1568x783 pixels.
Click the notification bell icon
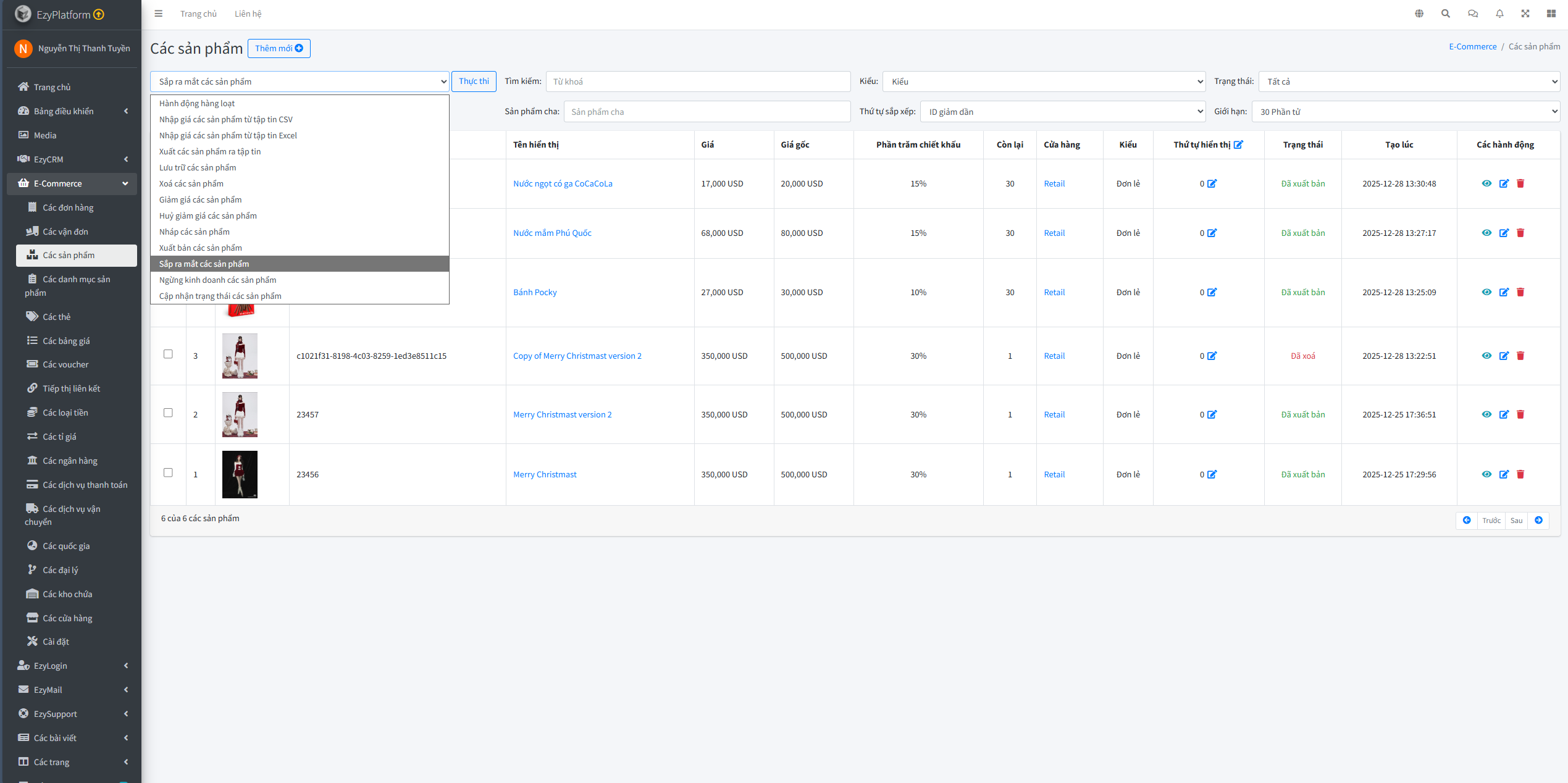point(1499,14)
